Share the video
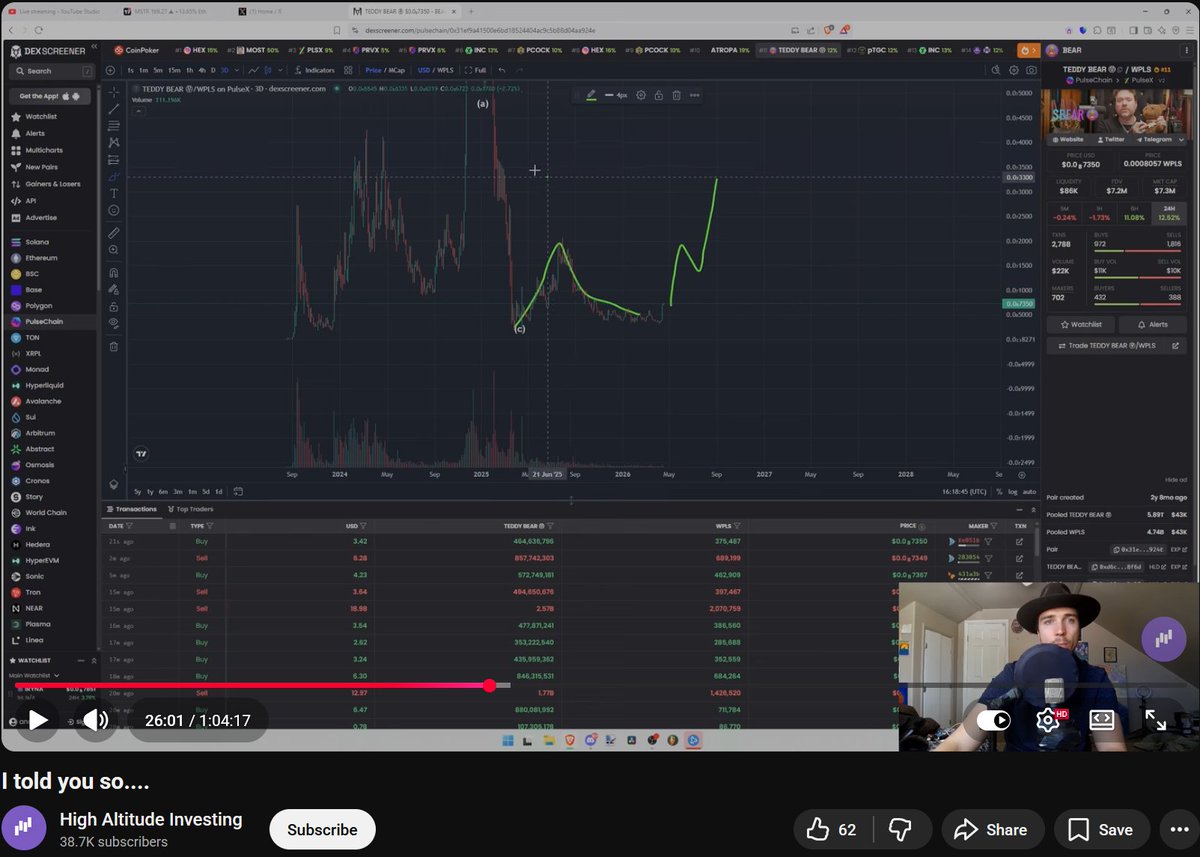The image size is (1200, 857). (x=992, y=830)
